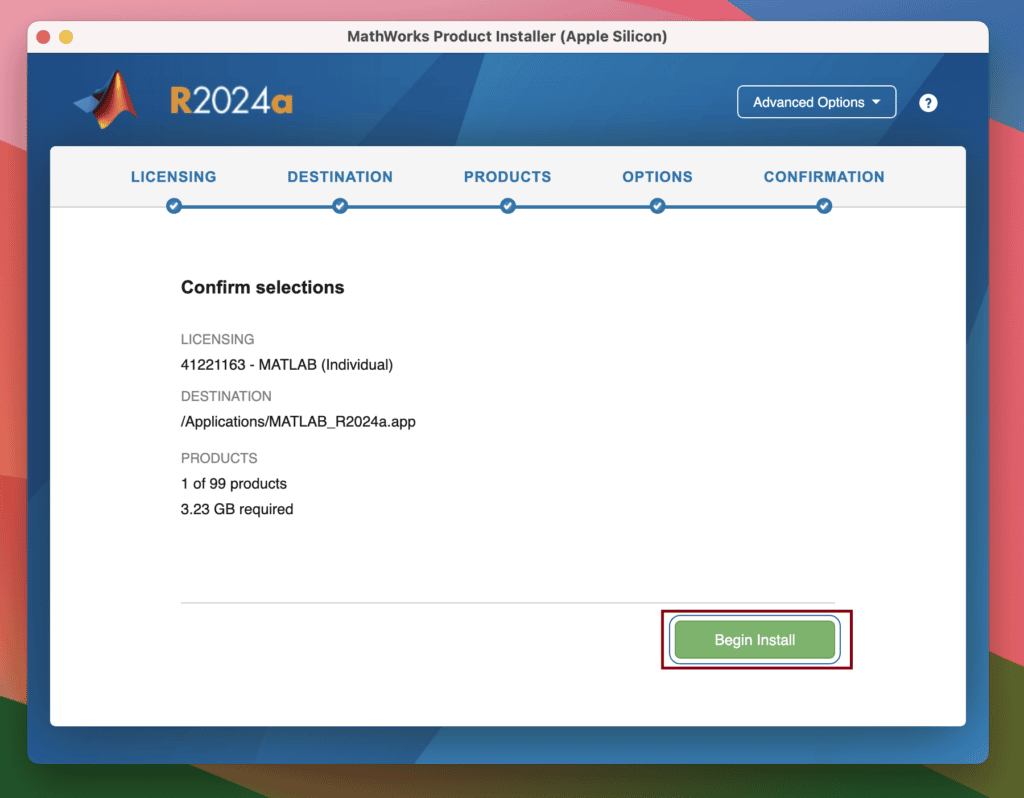Click the Begin Install button

[x=754, y=639]
